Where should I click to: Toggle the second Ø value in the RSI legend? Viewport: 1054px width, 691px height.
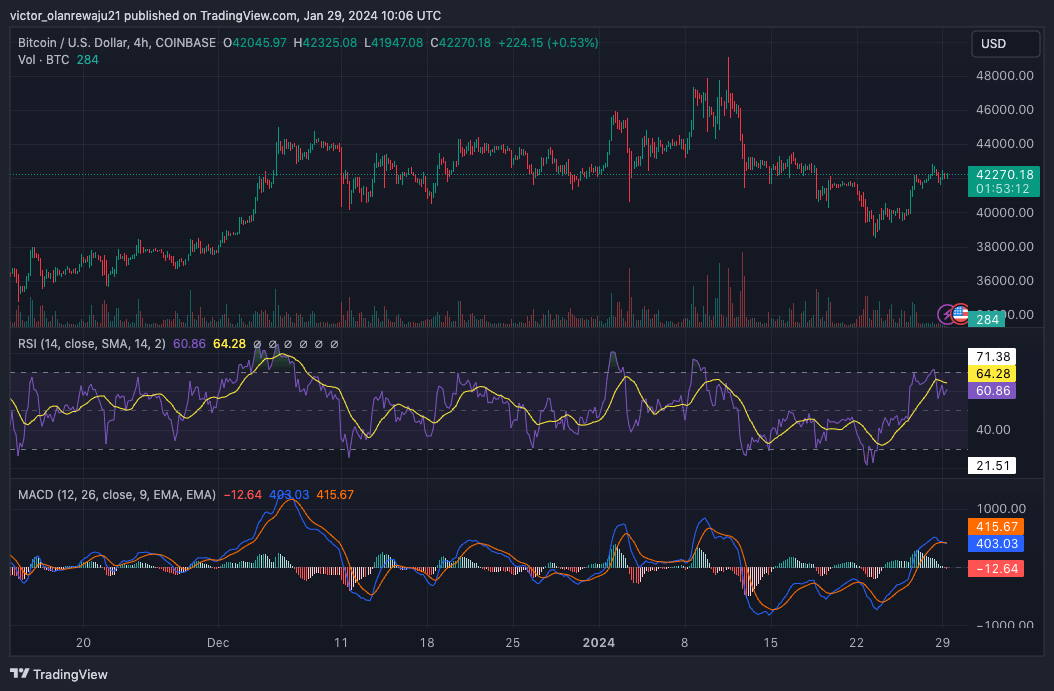pos(273,343)
